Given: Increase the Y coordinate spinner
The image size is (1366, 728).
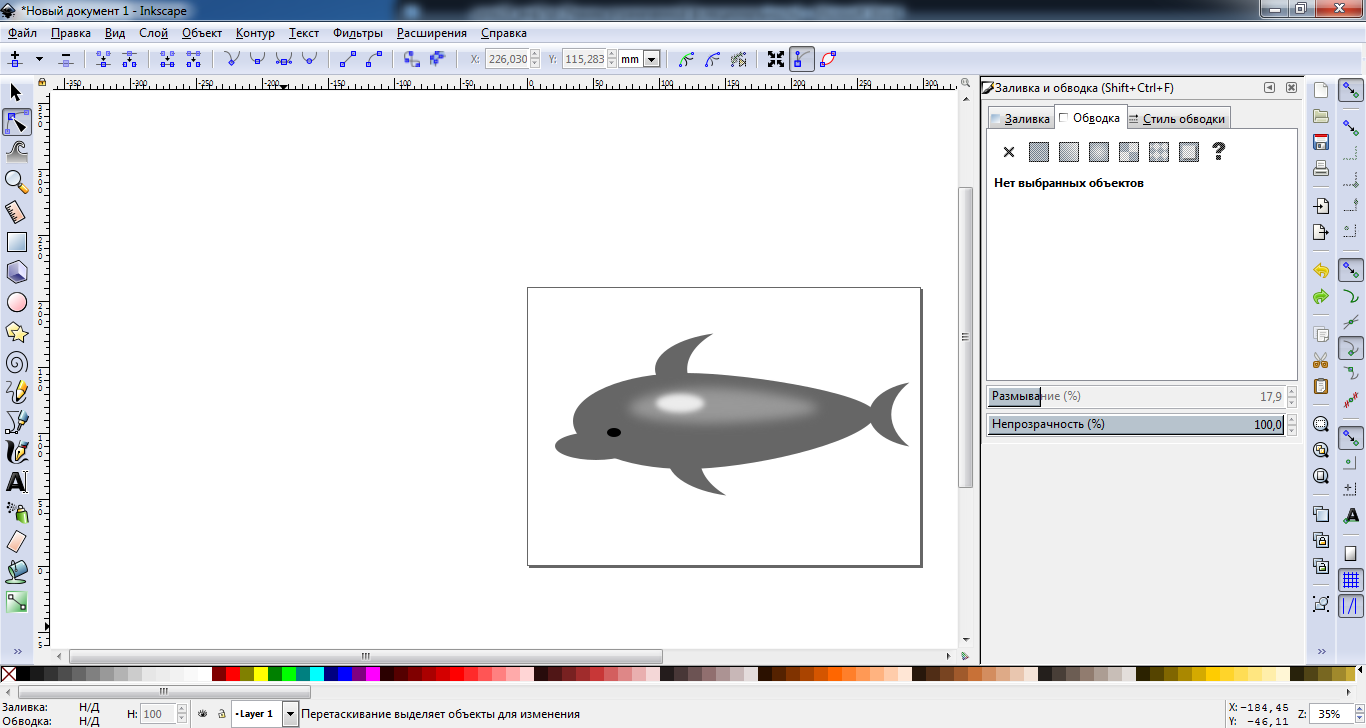Looking at the screenshot, I should [x=612, y=55].
